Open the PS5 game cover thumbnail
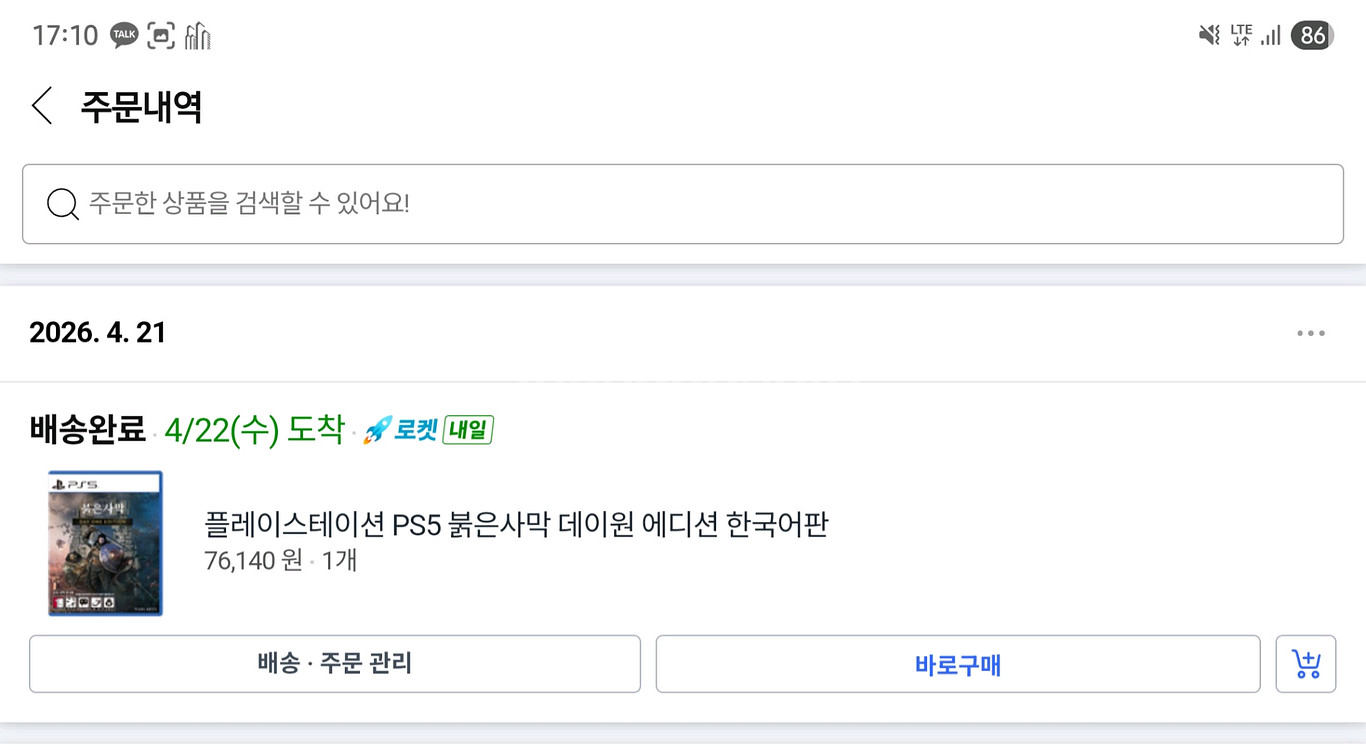 (x=105, y=543)
